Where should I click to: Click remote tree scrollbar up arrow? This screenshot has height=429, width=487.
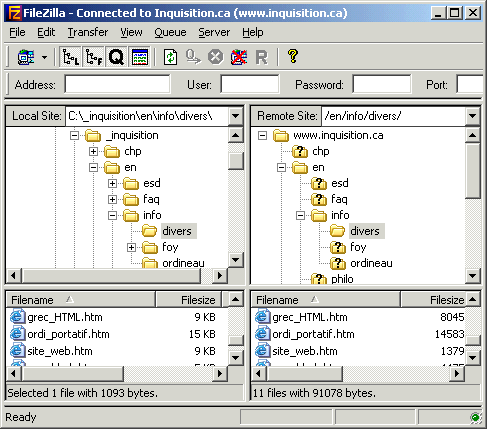click(x=472, y=135)
